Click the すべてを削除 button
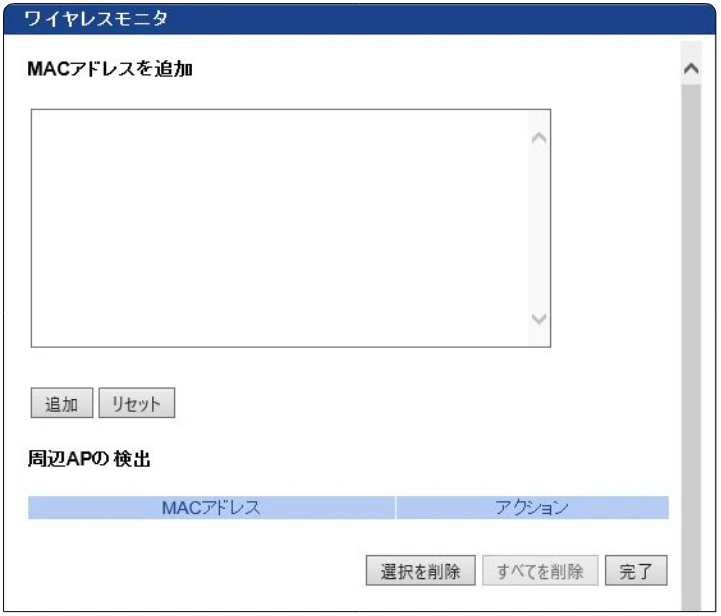 click(x=540, y=570)
